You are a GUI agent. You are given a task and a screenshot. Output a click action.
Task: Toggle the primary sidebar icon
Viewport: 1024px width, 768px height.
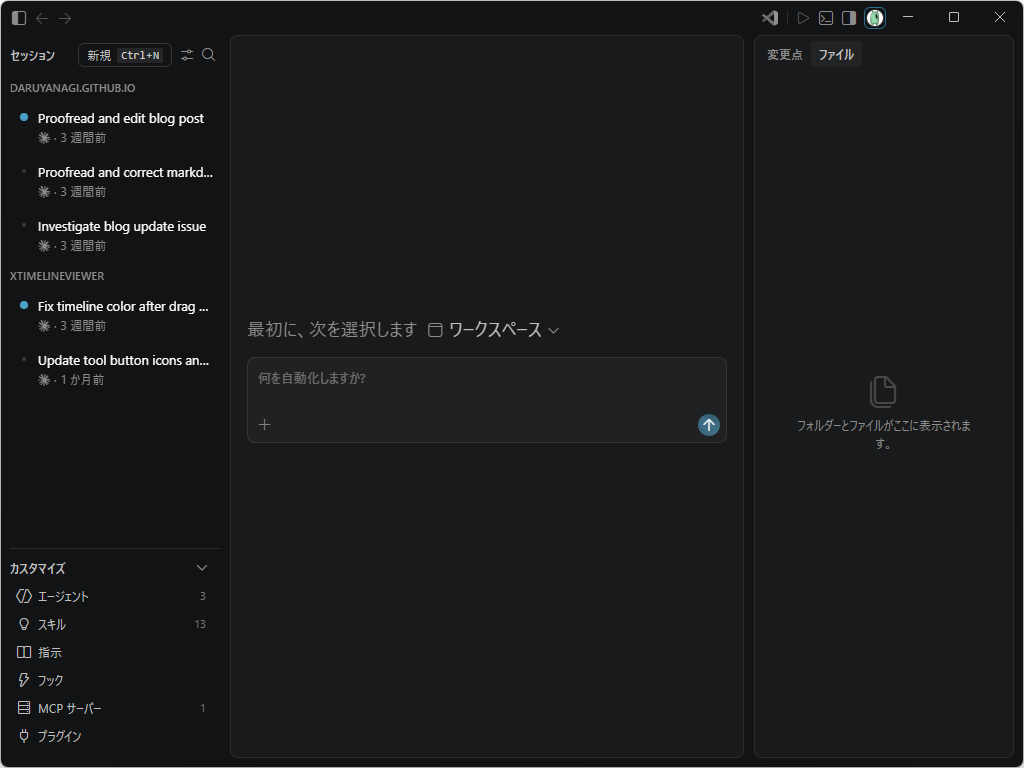pos(19,18)
